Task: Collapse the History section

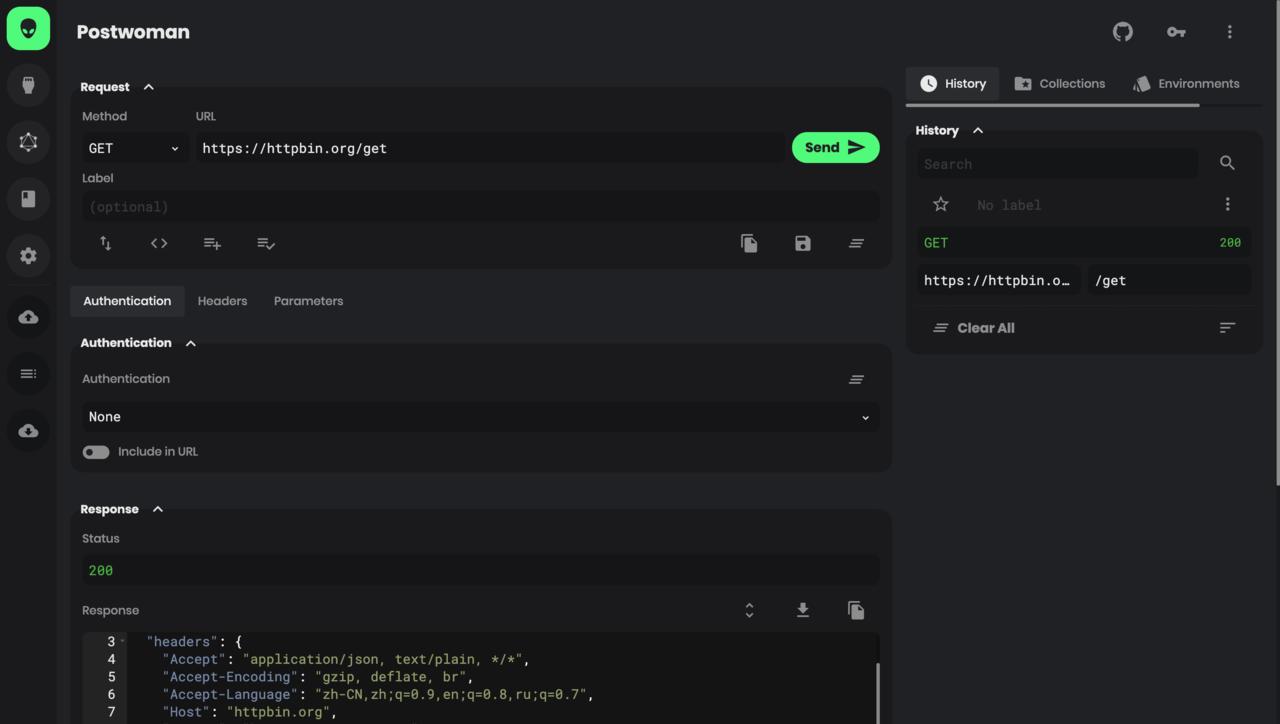Action: click(x=978, y=131)
